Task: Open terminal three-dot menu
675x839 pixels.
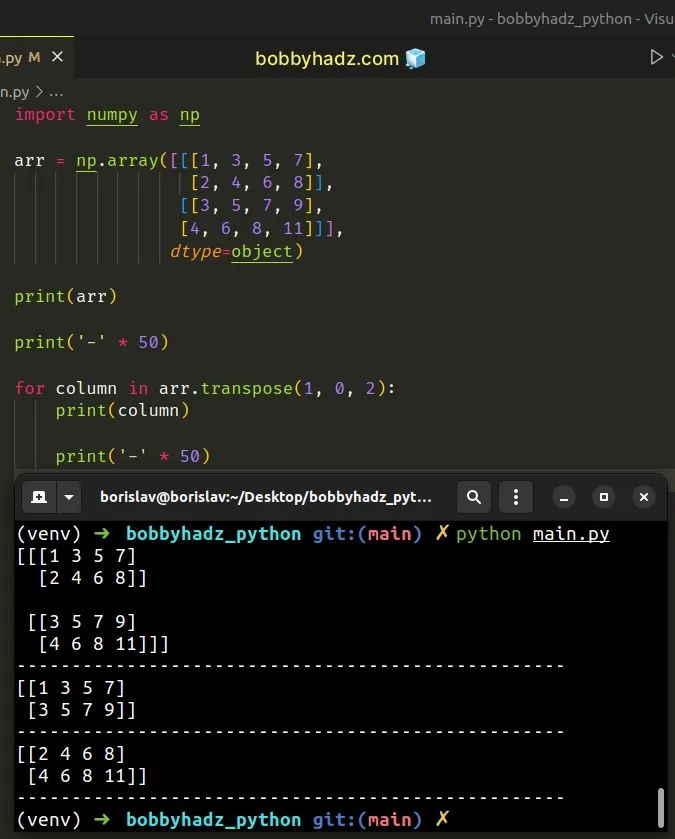Action: (516, 497)
